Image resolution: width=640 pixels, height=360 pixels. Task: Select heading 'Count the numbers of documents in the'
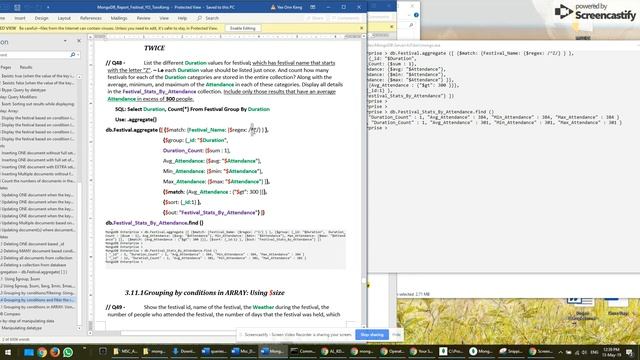[38, 181]
